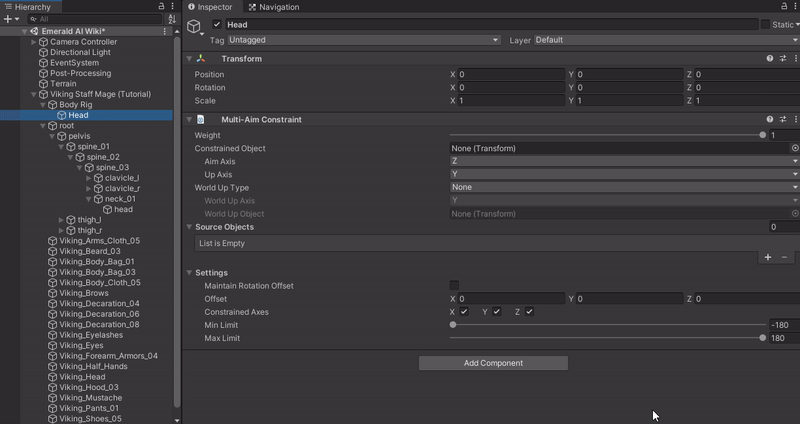This screenshot has height=424, width=800.
Task: Uncheck the X Constrained Axes checkbox
Action: pyautogui.click(x=464, y=312)
